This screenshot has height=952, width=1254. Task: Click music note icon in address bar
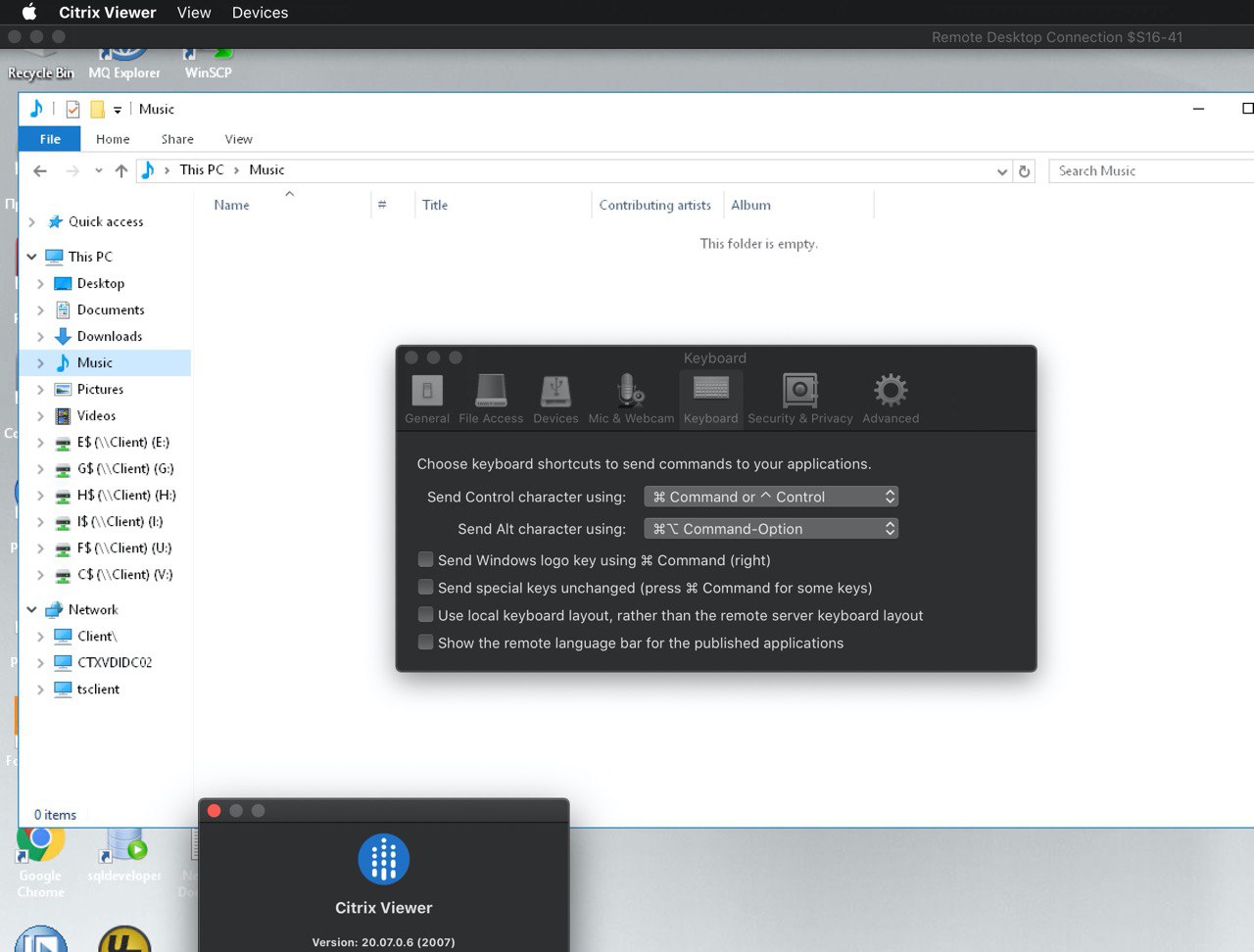tap(148, 169)
